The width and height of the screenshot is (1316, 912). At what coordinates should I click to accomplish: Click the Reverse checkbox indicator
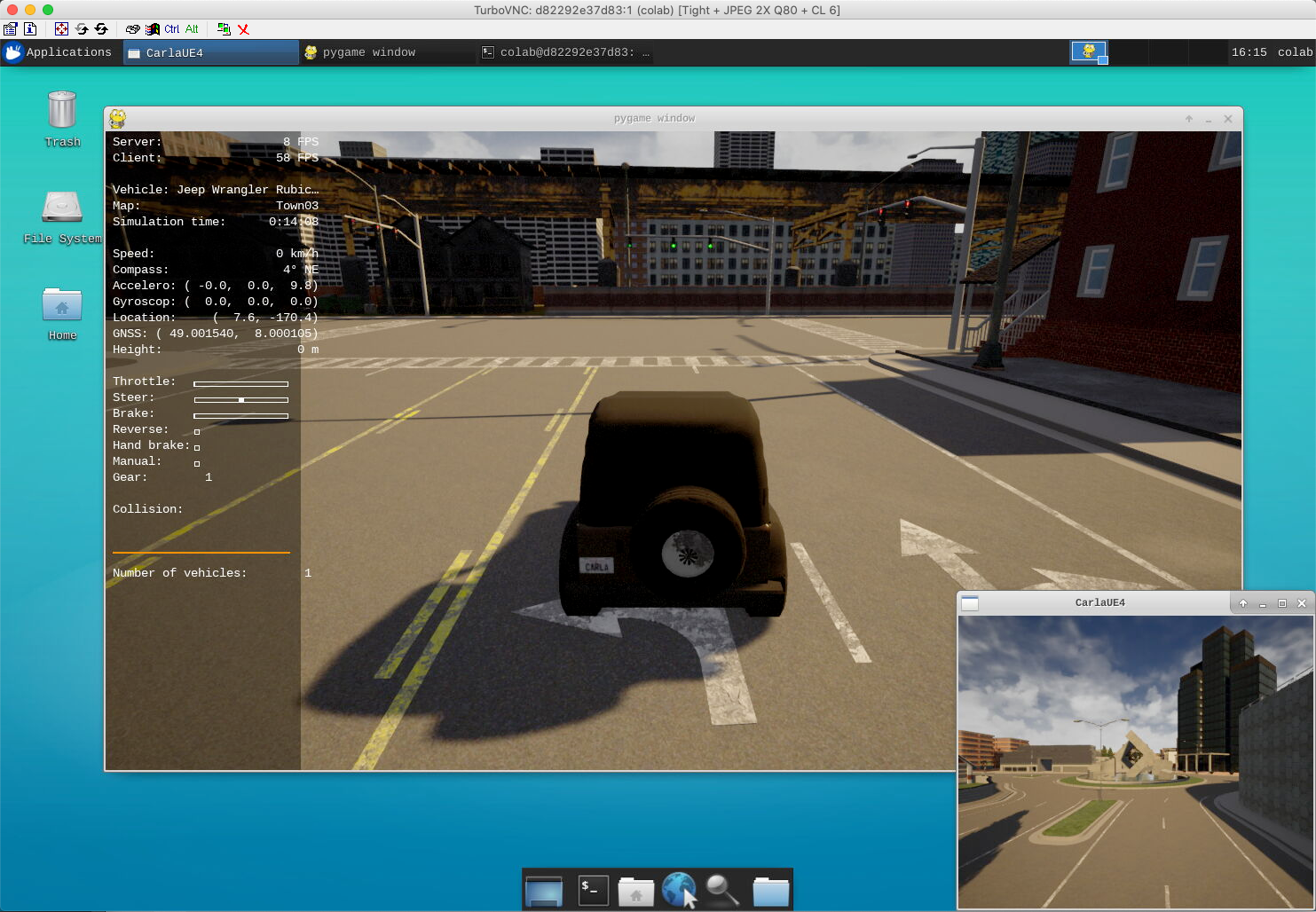pos(197,431)
